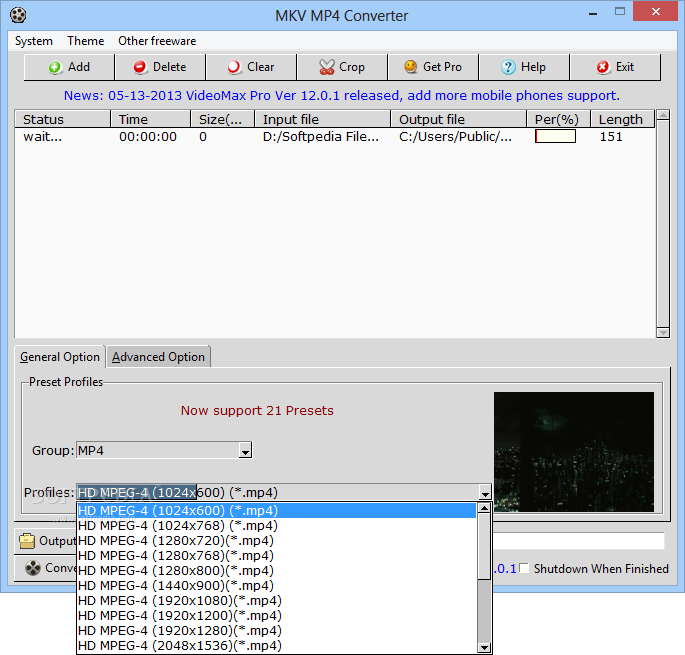Image resolution: width=685 pixels, height=655 pixels.
Task: Switch to General Option tab
Action: (60, 357)
